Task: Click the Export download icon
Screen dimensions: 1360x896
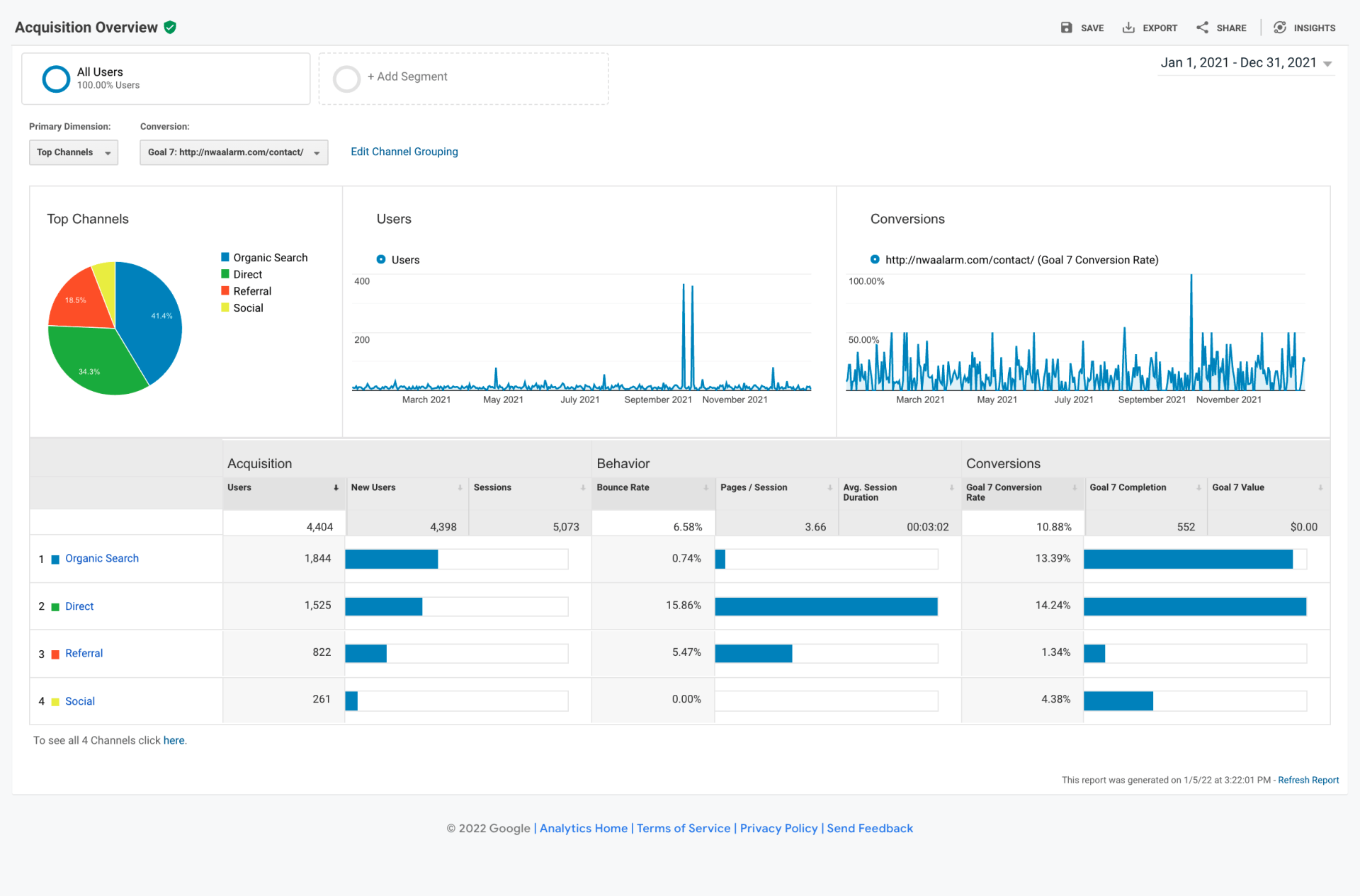Action: click(x=1128, y=28)
